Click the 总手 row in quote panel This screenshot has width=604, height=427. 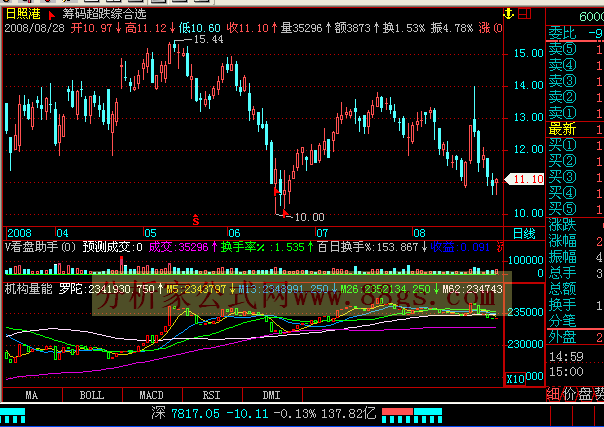point(576,273)
